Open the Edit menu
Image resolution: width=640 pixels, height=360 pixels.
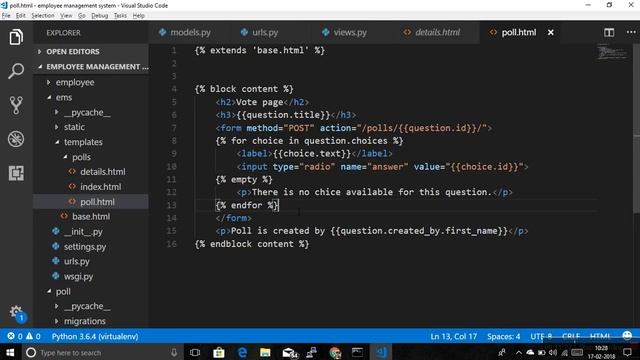(x=20, y=16)
